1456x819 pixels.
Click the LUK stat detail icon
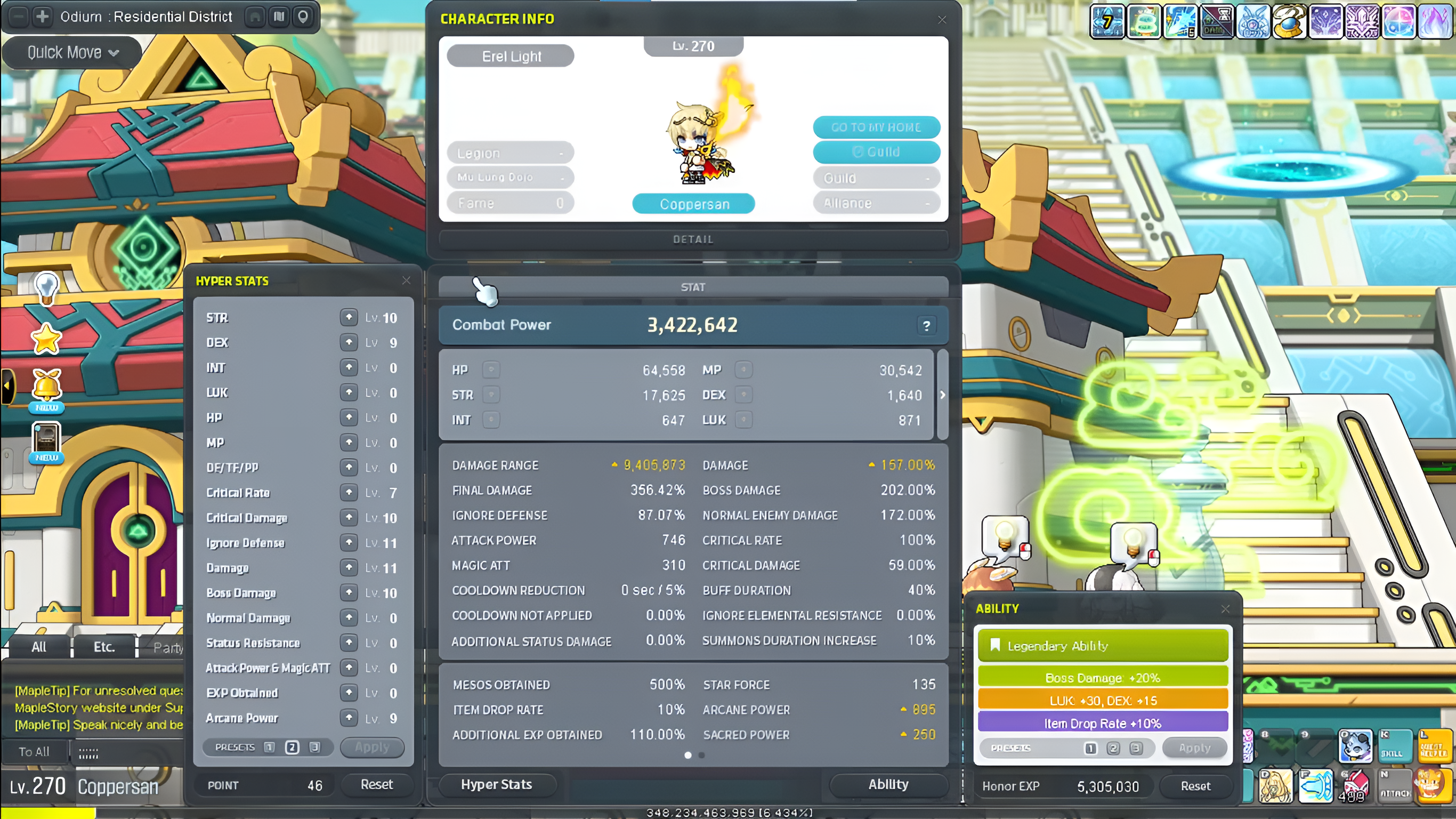click(743, 420)
